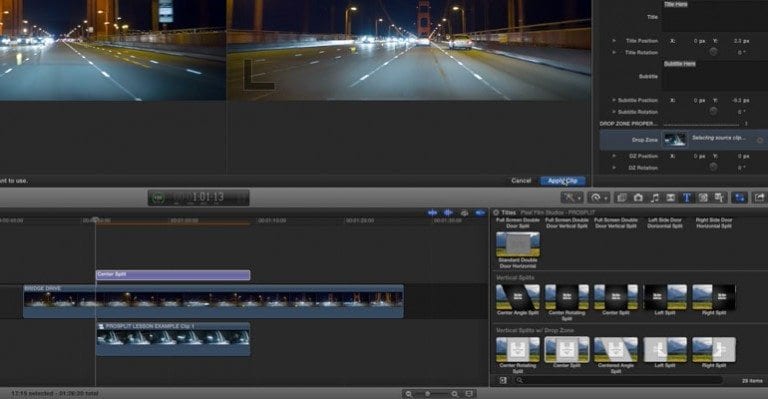Toggle audio skimming in timeline
The width and height of the screenshot is (768, 399).
448,212
